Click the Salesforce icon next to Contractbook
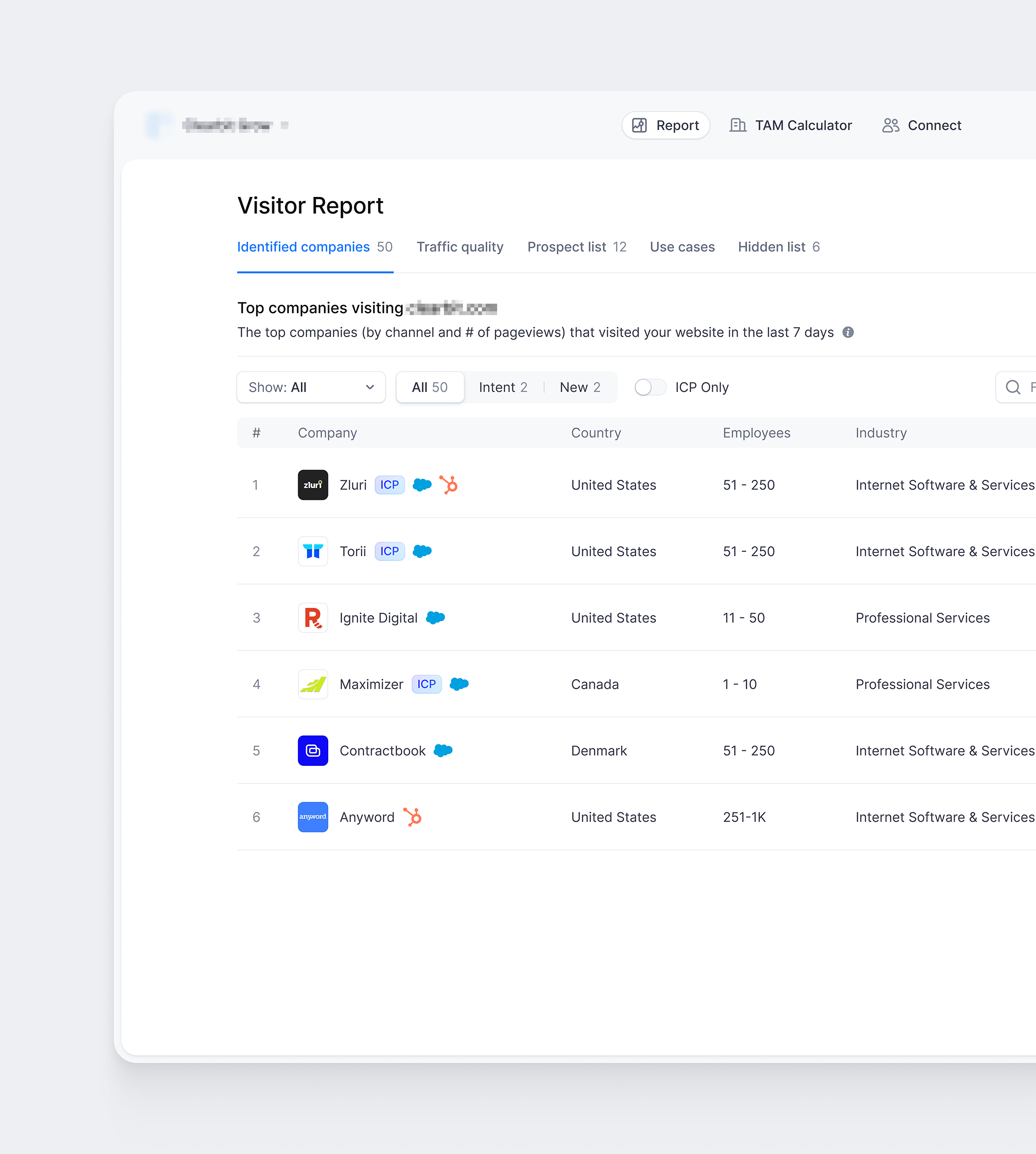Image resolution: width=1036 pixels, height=1154 pixels. [444, 751]
